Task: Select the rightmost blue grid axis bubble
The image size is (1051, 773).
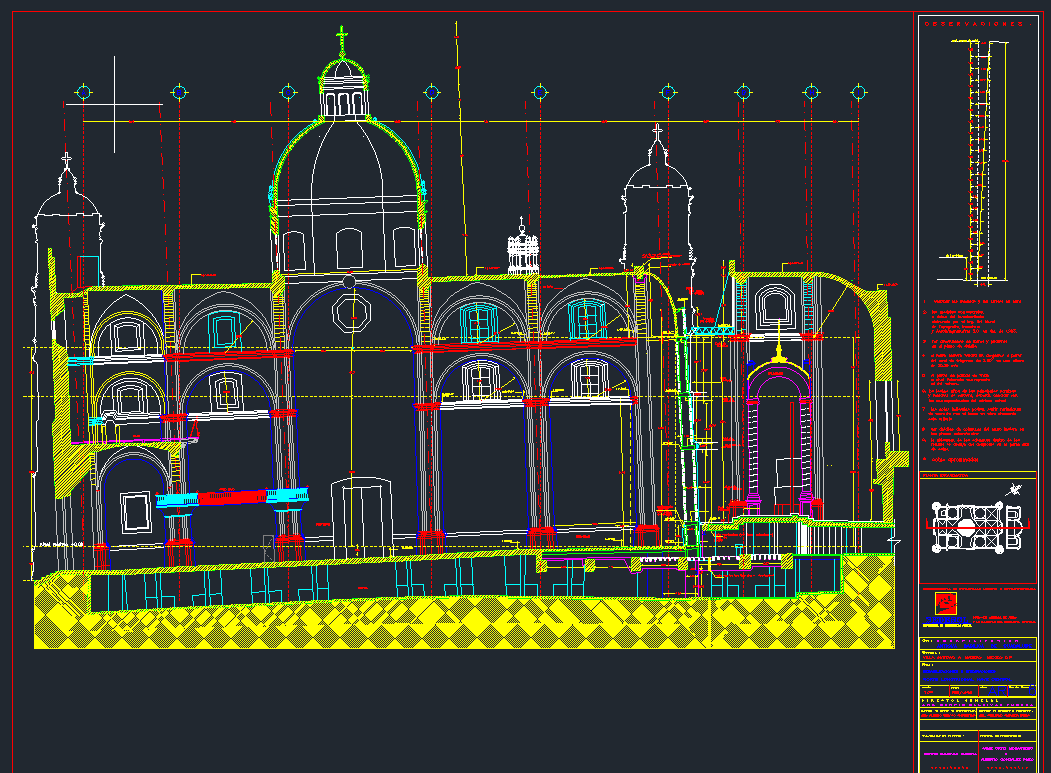Action: pyautogui.click(x=858, y=92)
